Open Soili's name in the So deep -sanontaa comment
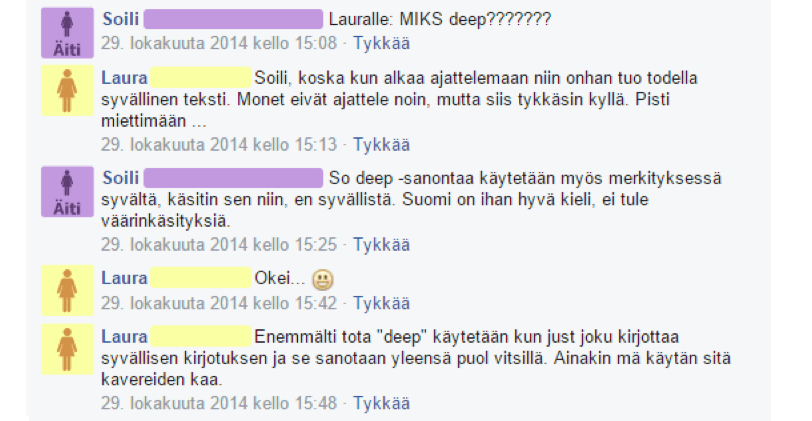The image size is (812, 421). coord(121,178)
